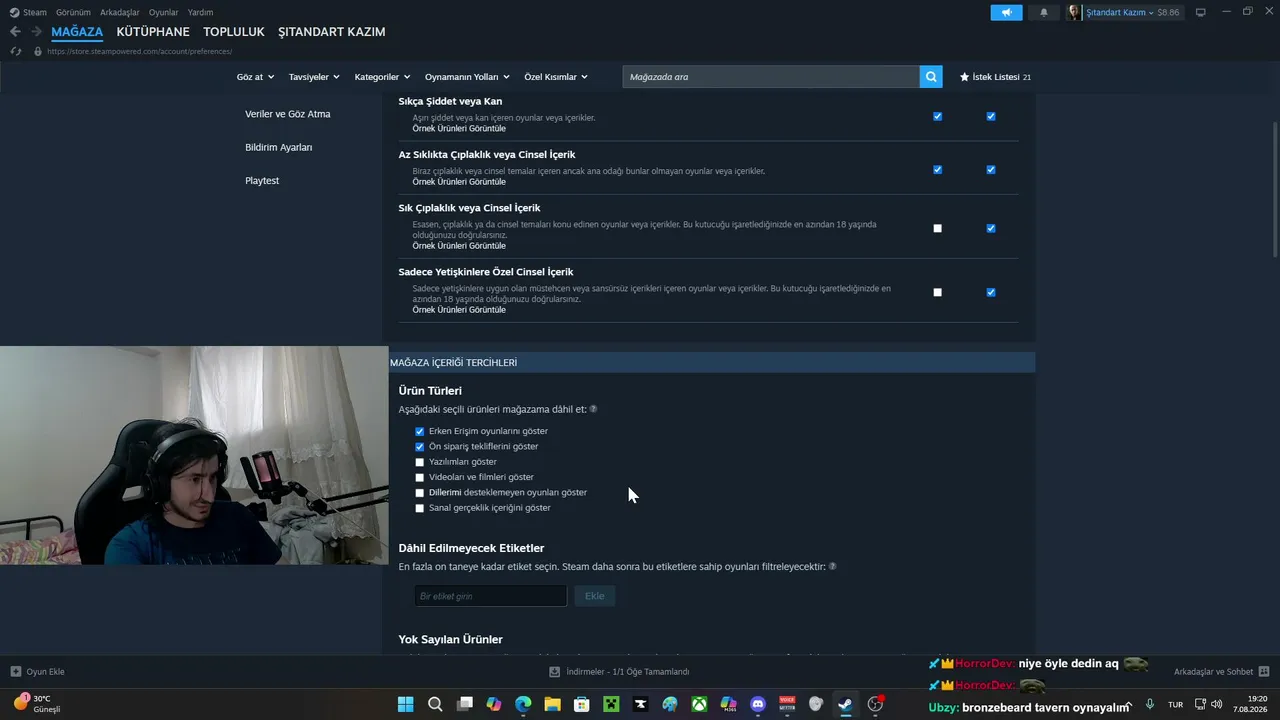This screenshot has width=1280, height=720.
Task: Go forward with the forward arrow
Action: (x=37, y=32)
